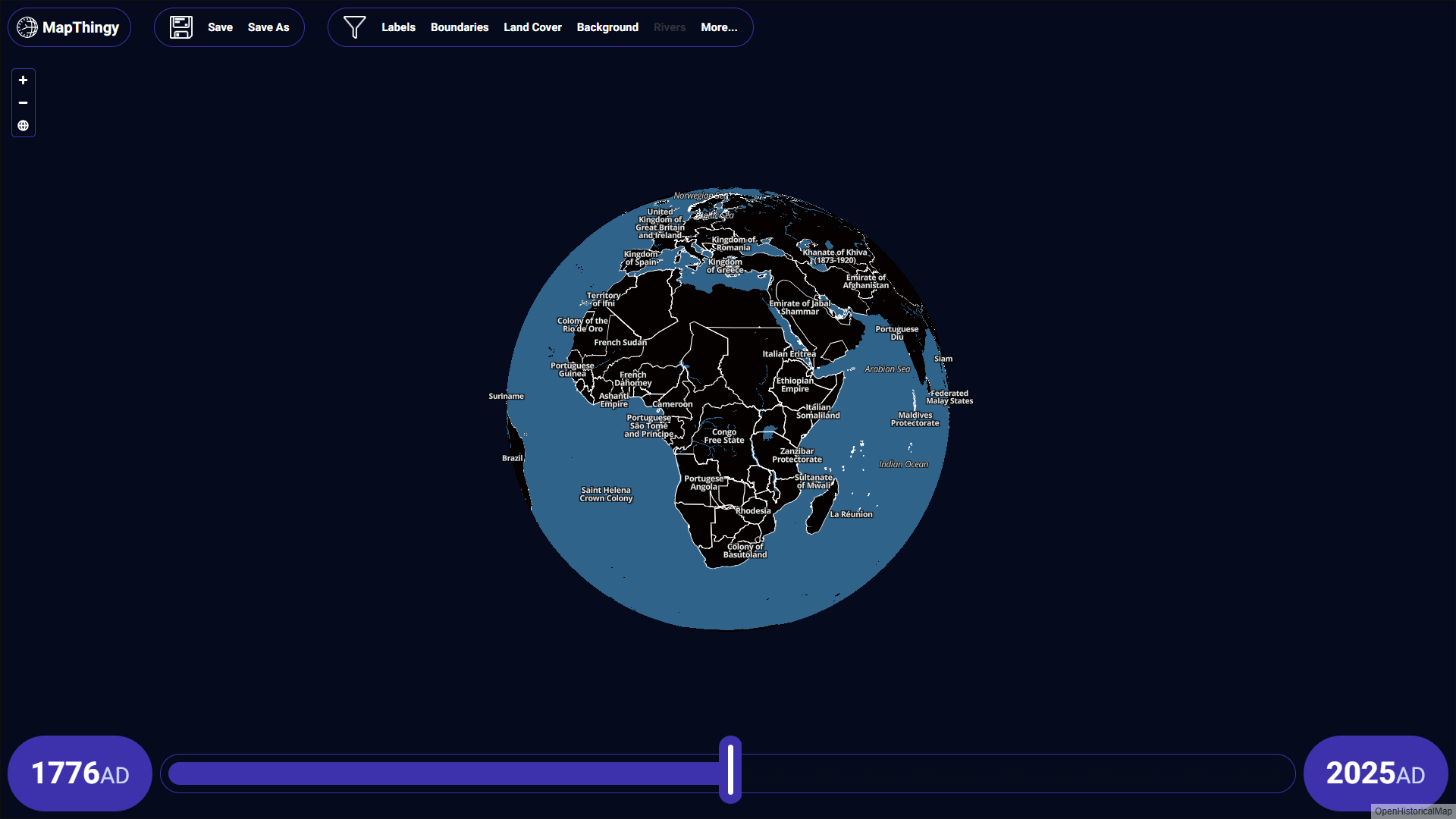Click the MapThingy globe logo icon
1456x819 pixels.
click(x=27, y=27)
